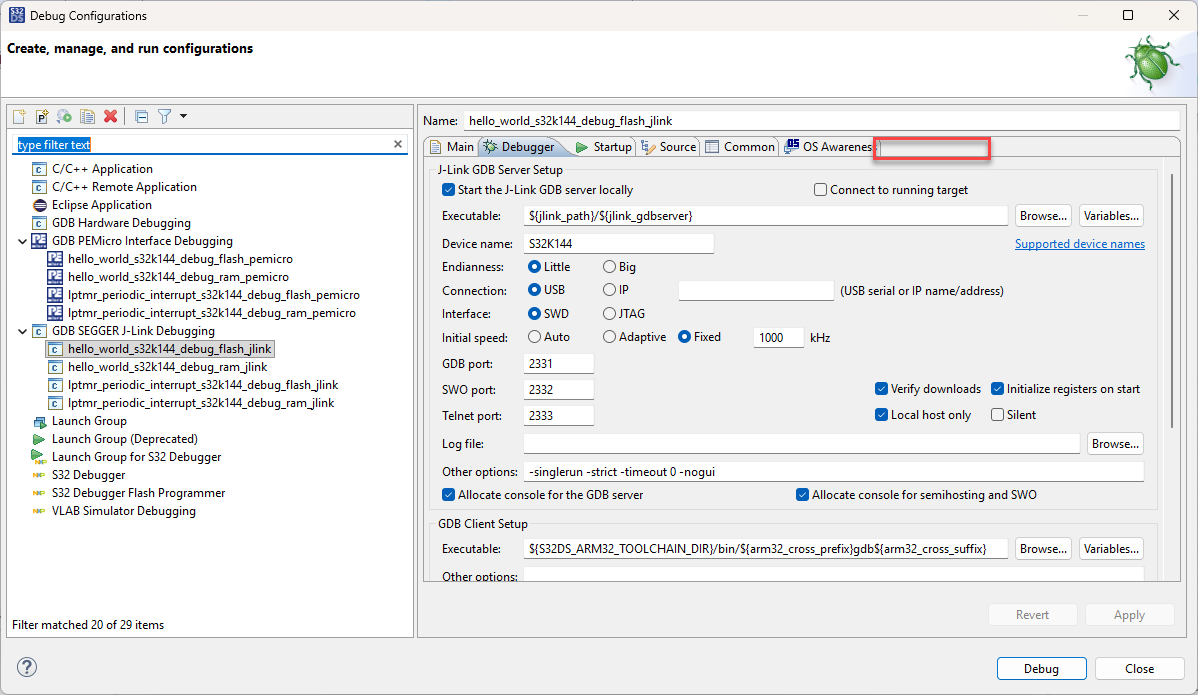The image size is (1198, 695).
Task: Click Device name field S32K144
Action: 618,244
